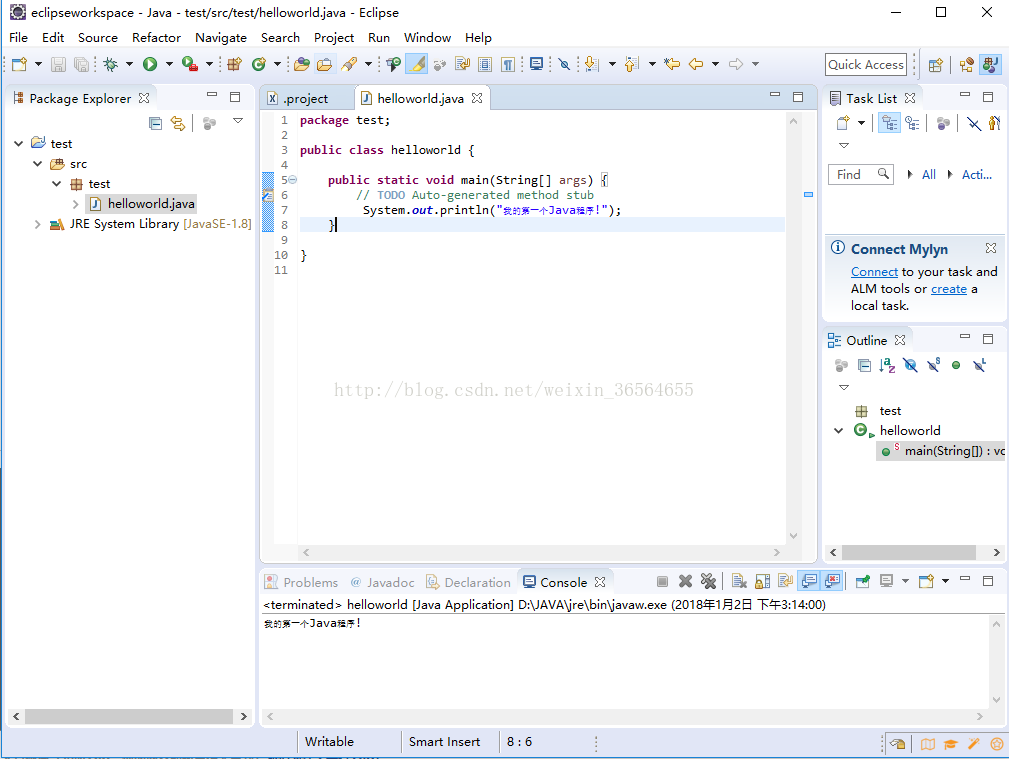The image size is (1009, 759).
Task: Close the Connect Mylyn notice
Action: pyautogui.click(x=991, y=248)
